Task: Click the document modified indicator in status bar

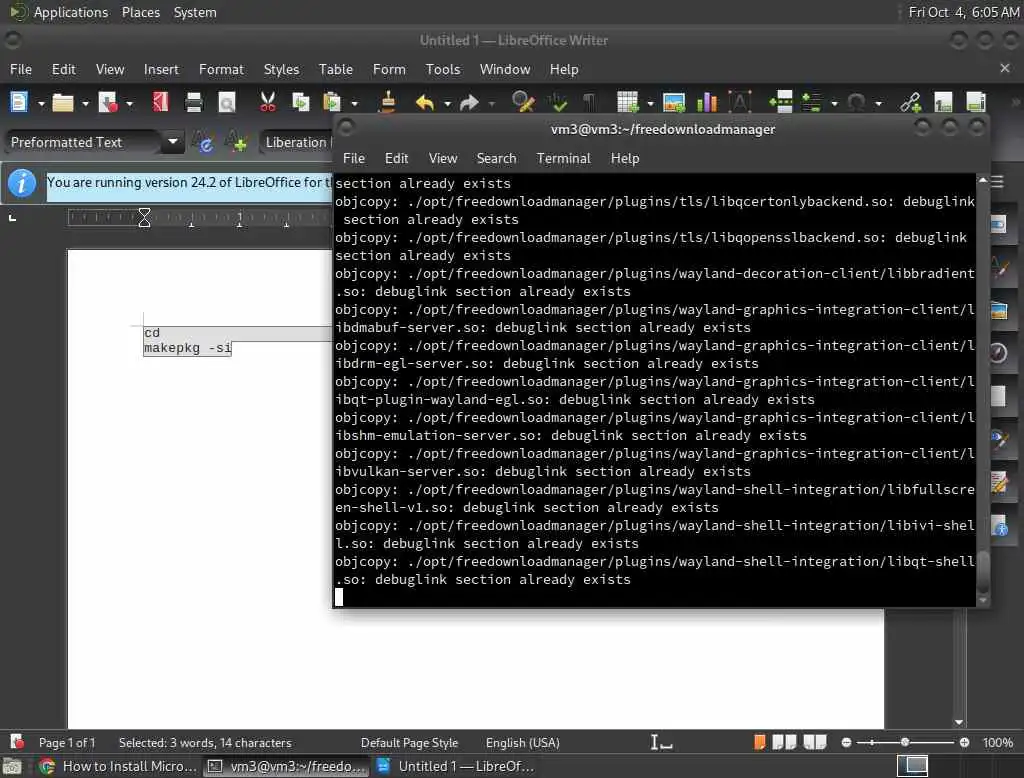Action: pos(18,742)
